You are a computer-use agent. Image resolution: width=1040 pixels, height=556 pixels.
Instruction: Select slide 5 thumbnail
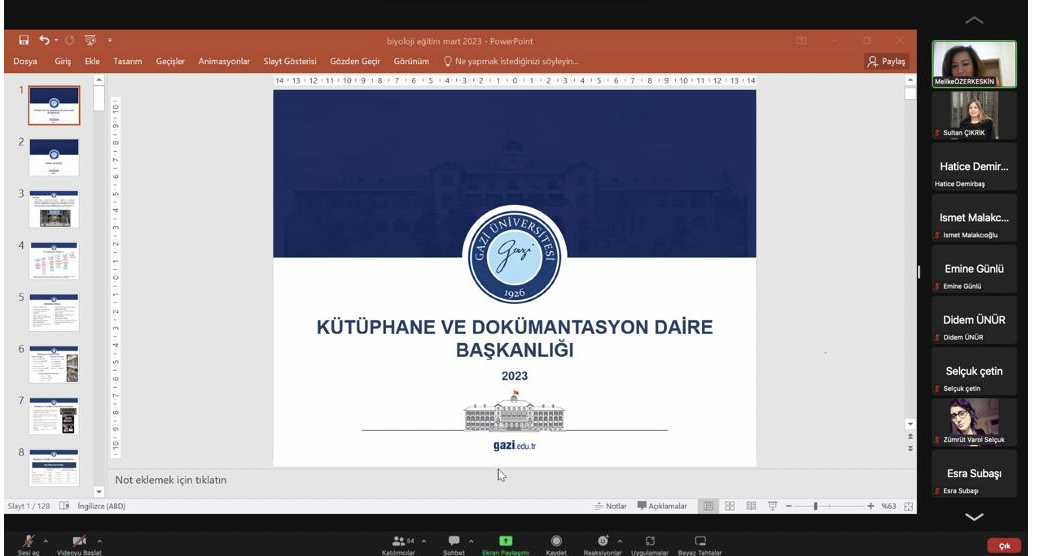[54, 313]
